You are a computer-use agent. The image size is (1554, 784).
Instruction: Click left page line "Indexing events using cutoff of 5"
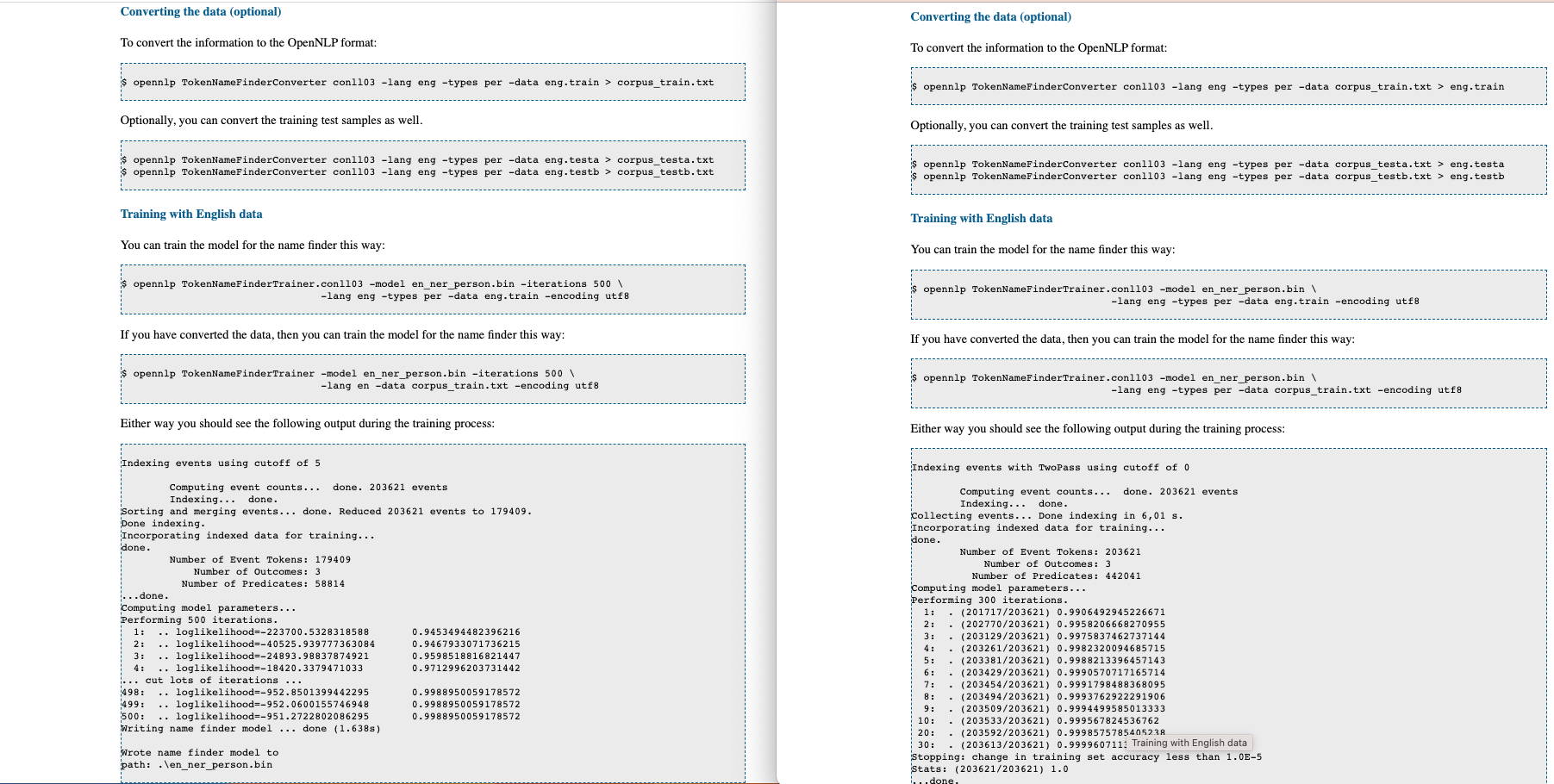pos(221,464)
